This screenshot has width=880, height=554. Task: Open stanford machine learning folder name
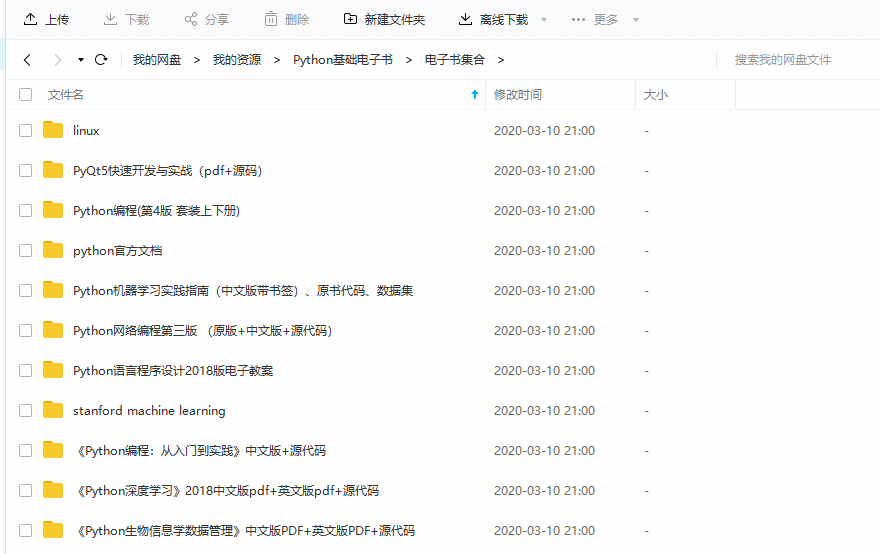point(149,410)
